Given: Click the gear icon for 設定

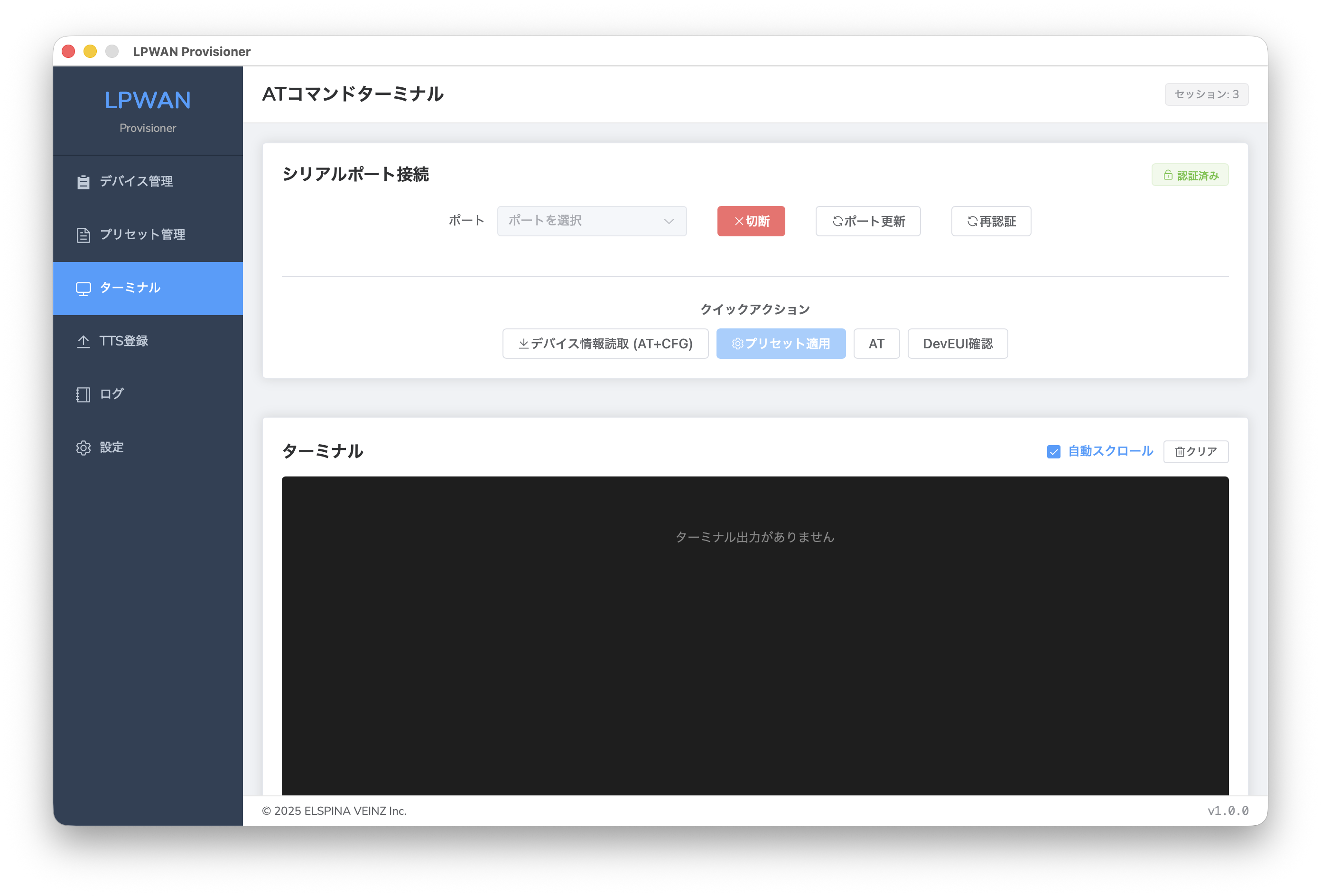Looking at the screenshot, I should (x=83, y=448).
